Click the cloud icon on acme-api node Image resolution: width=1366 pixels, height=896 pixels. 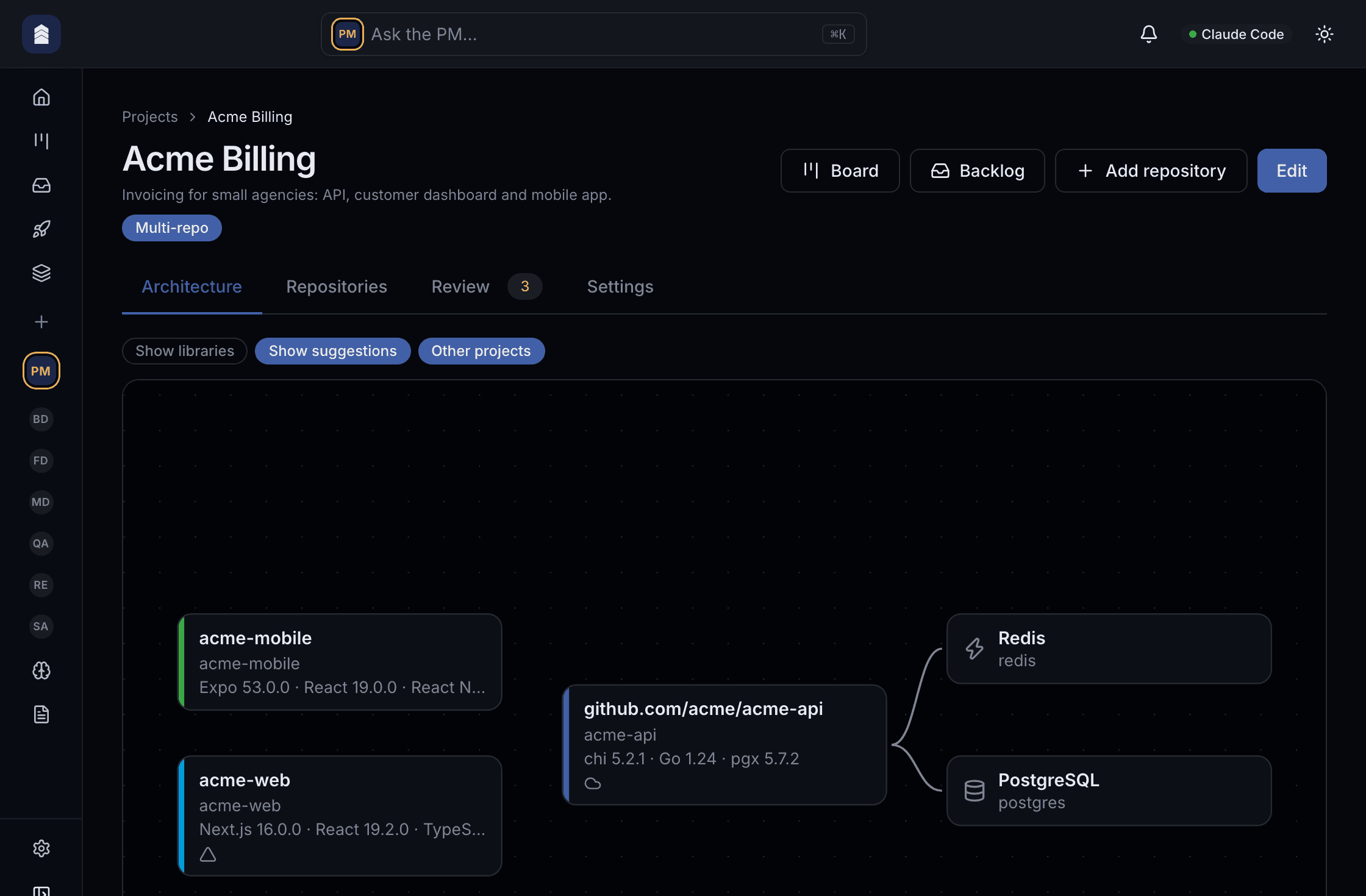593,783
